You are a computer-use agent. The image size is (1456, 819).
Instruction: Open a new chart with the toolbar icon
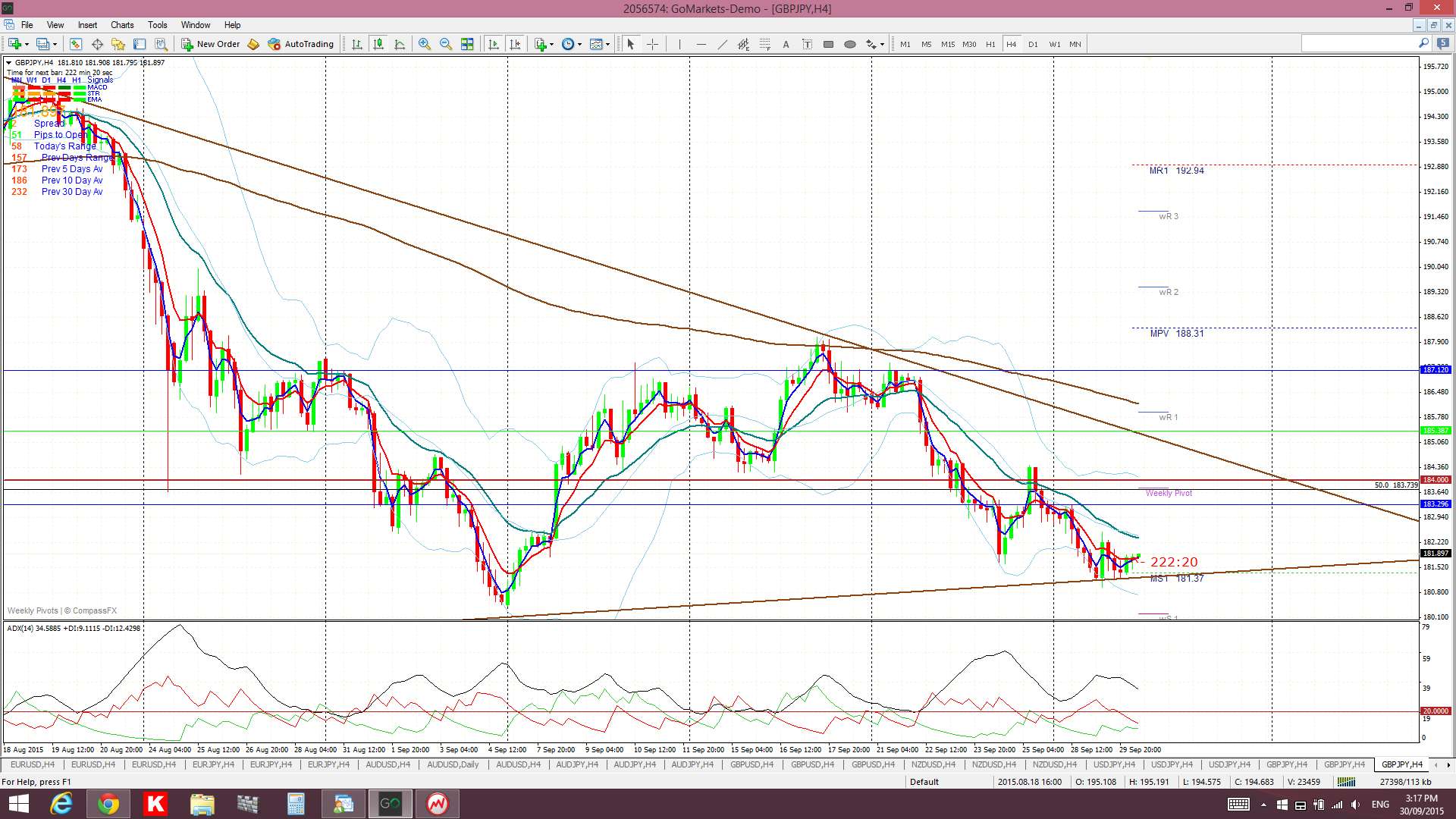14,44
